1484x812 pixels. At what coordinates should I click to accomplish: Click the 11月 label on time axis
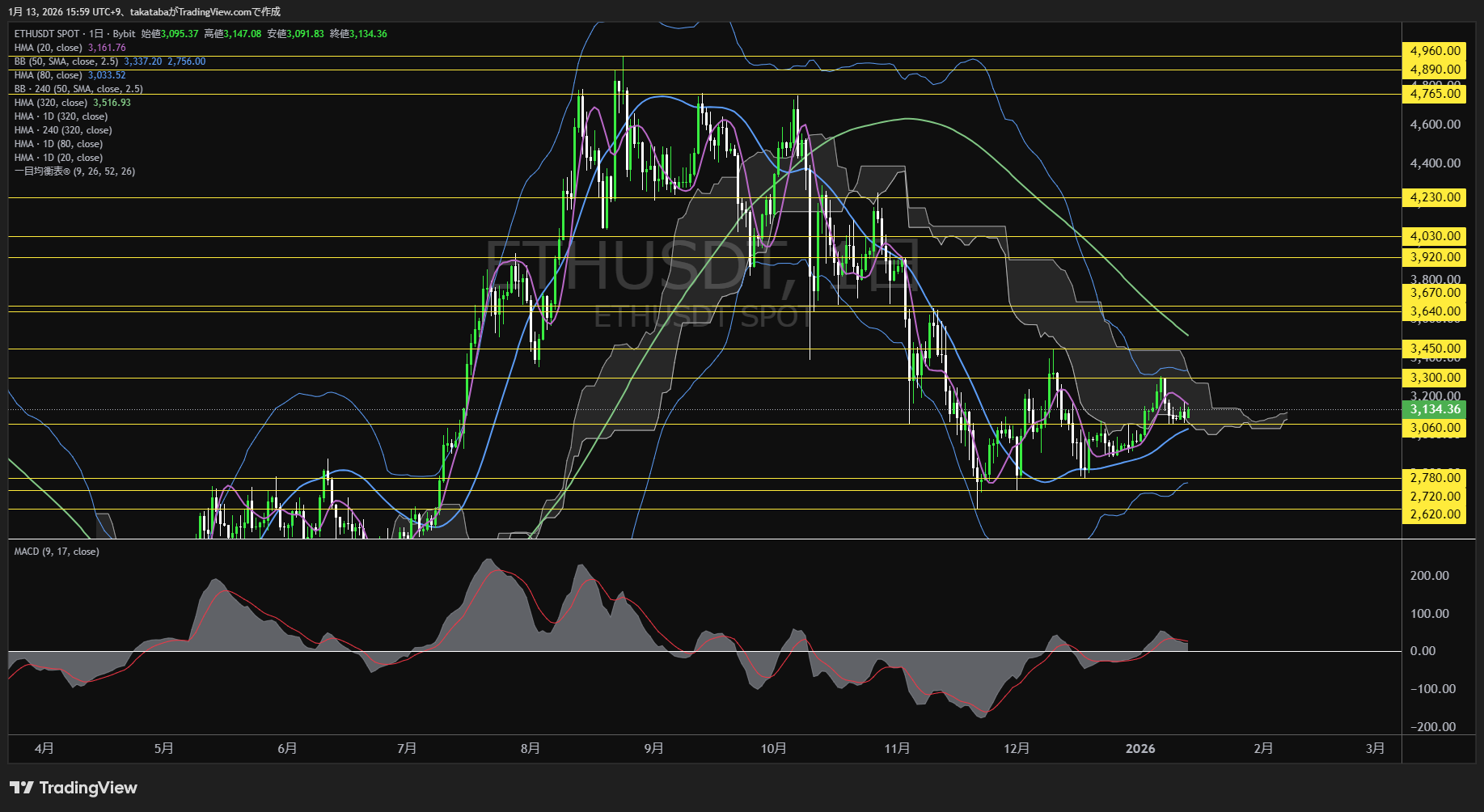click(x=897, y=749)
